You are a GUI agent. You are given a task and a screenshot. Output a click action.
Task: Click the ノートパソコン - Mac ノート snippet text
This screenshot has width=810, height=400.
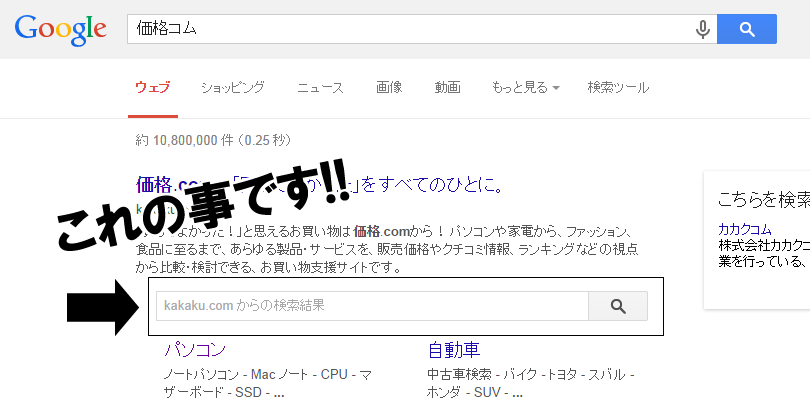tap(237, 374)
